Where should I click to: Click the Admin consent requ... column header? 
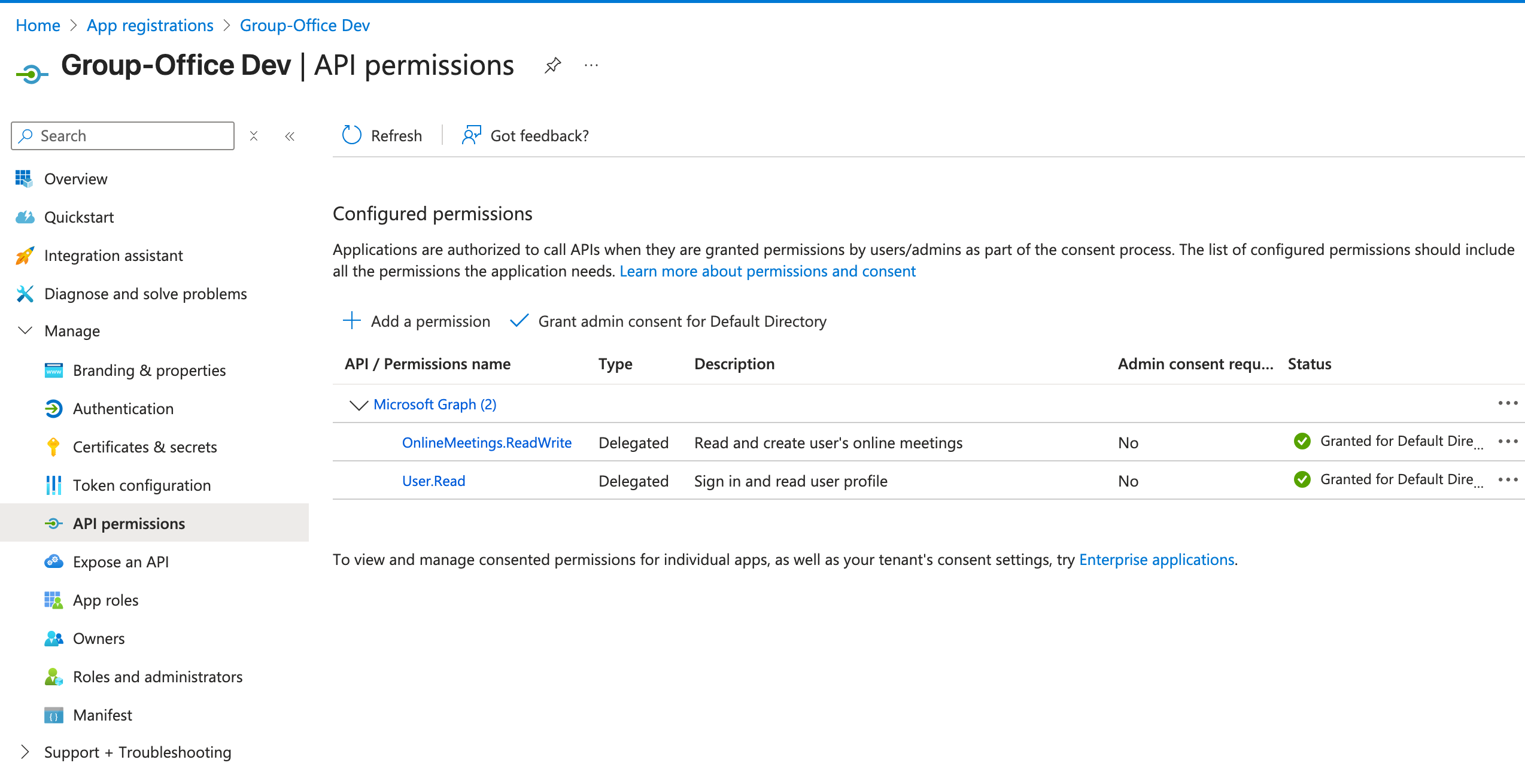1196,364
